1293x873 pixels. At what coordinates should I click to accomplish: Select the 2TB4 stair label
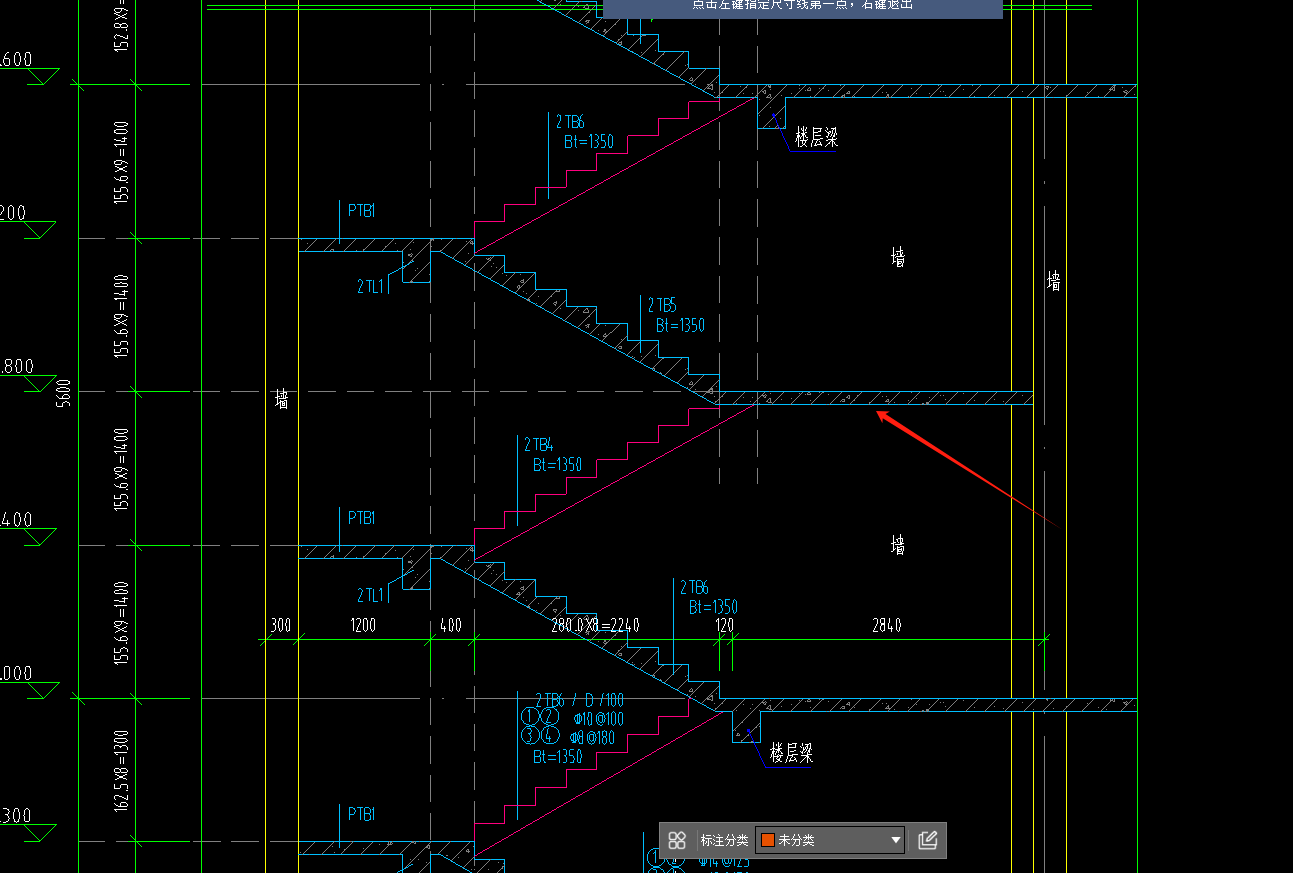(539, 445)
